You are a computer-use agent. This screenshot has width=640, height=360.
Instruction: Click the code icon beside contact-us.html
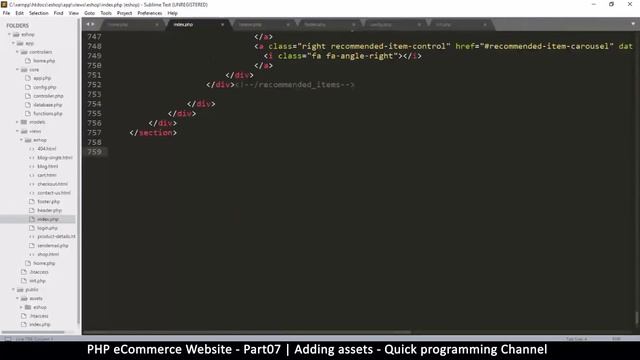pos(32,193)
